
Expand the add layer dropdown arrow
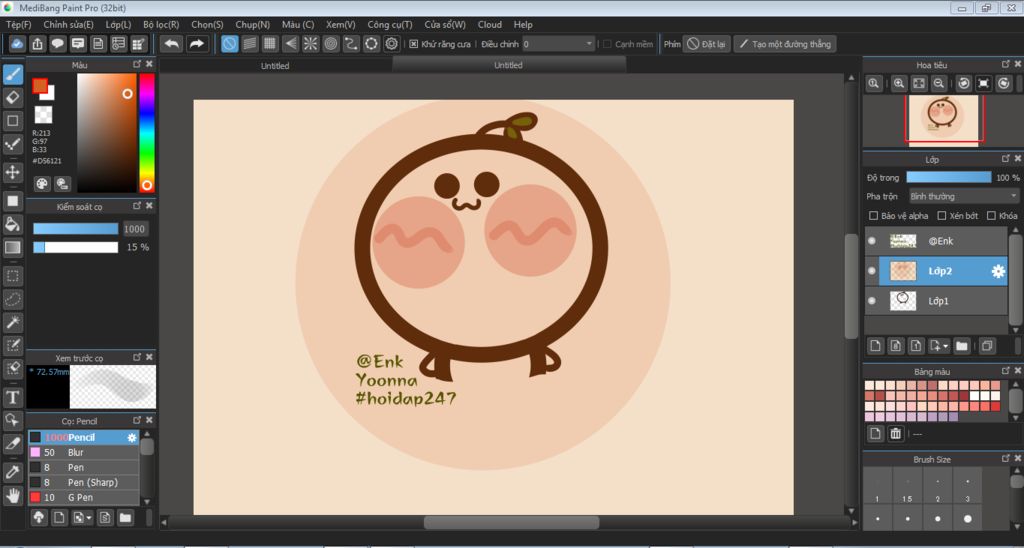(x=946, y=346)
